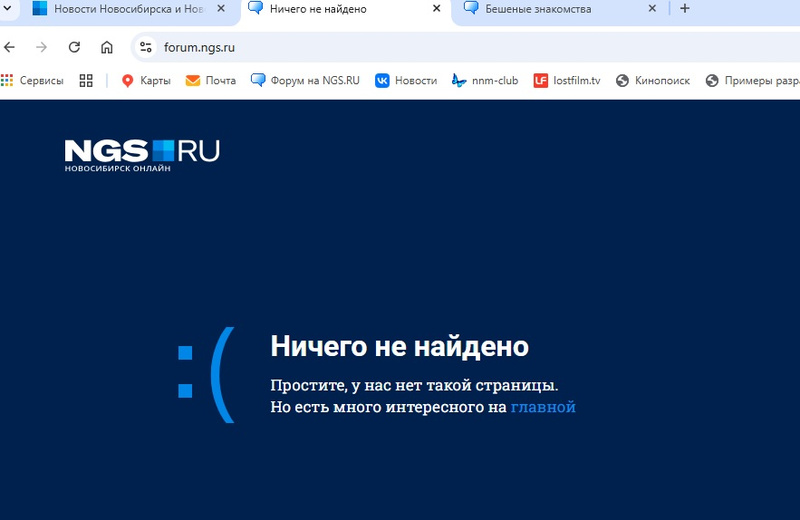Open the Примеры разр bookmark
The image size is (800, 520).
[x=753, y=81]
